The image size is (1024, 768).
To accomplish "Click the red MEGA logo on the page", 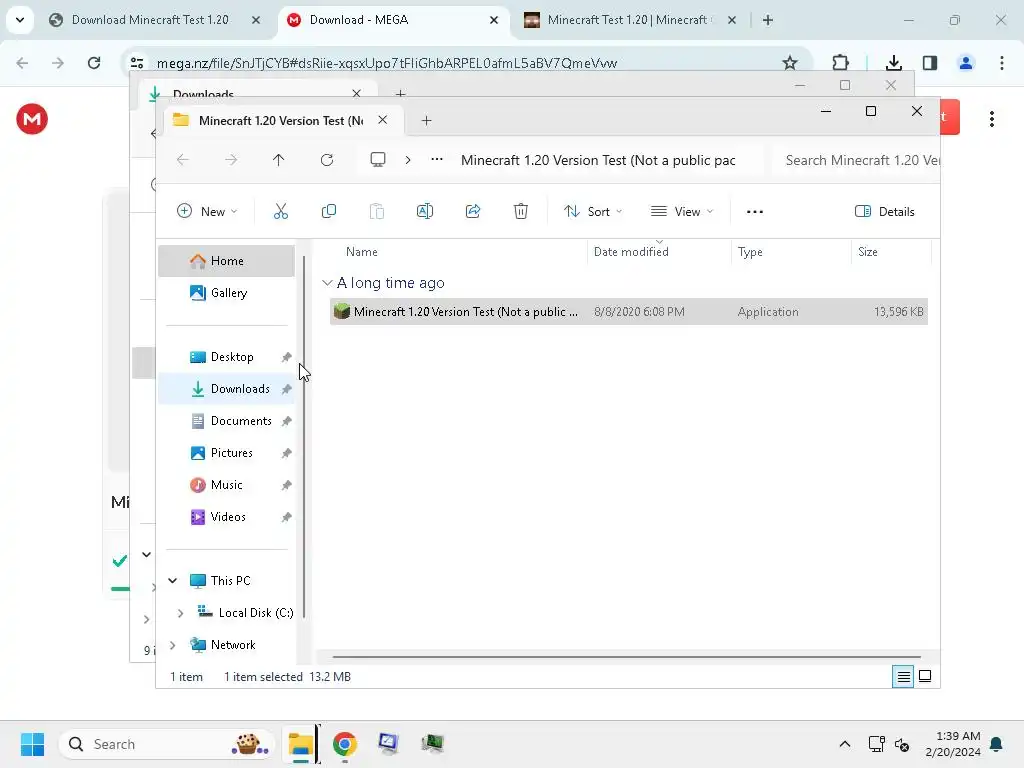I will (x=32, y=119).
